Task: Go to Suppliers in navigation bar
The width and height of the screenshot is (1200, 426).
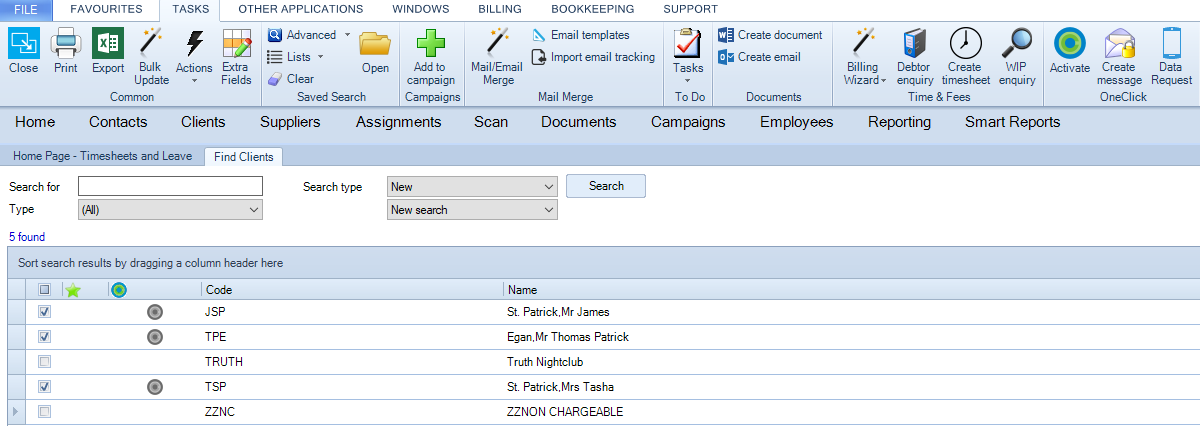Action: click(x=290, y=122)
